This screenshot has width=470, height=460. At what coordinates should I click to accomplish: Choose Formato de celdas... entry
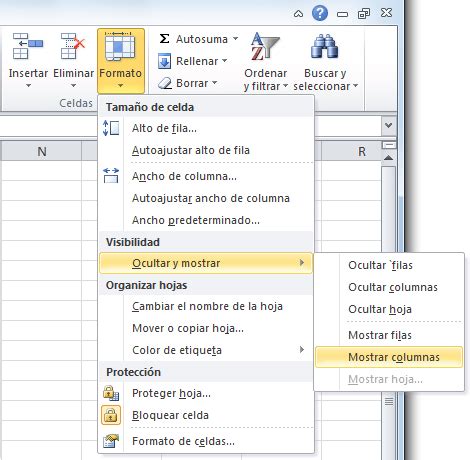[x=206, y=441]
